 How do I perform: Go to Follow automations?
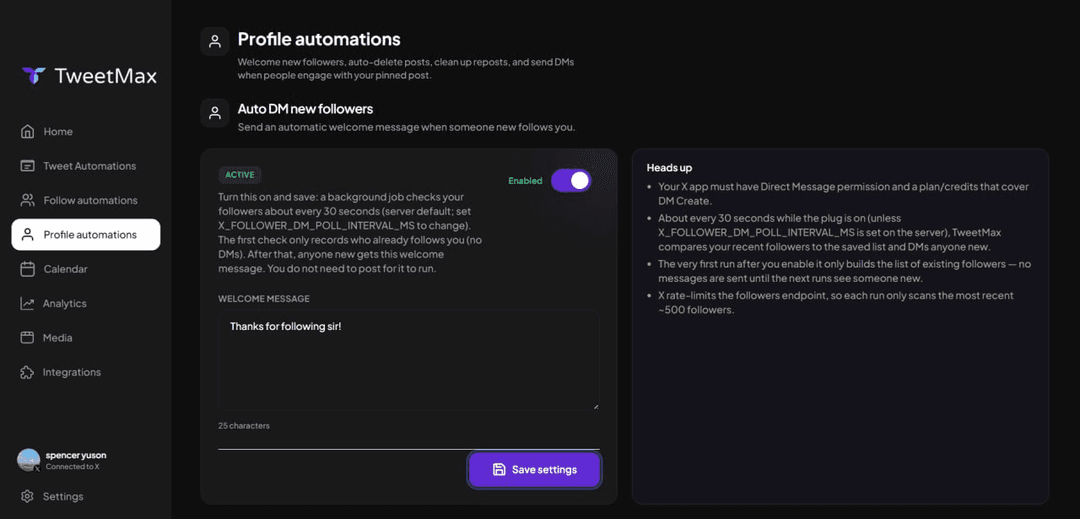[x=86, y=200]
